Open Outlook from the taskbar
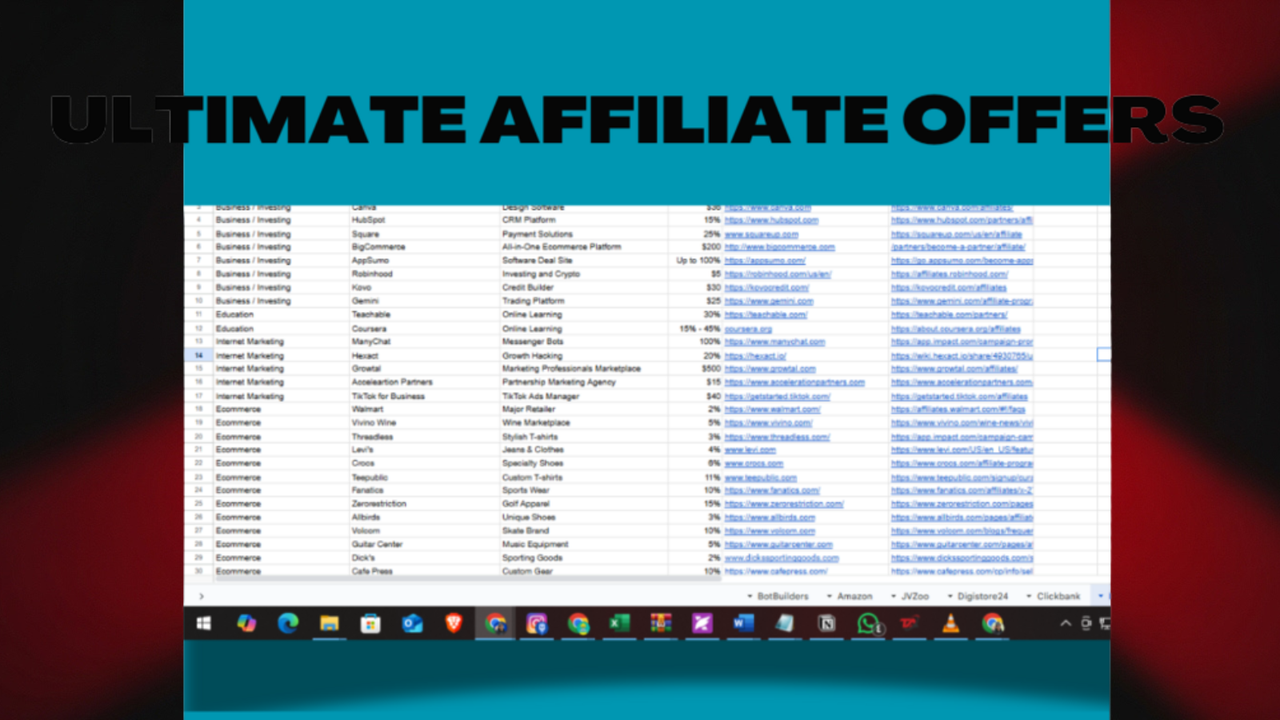 point(412,624)
